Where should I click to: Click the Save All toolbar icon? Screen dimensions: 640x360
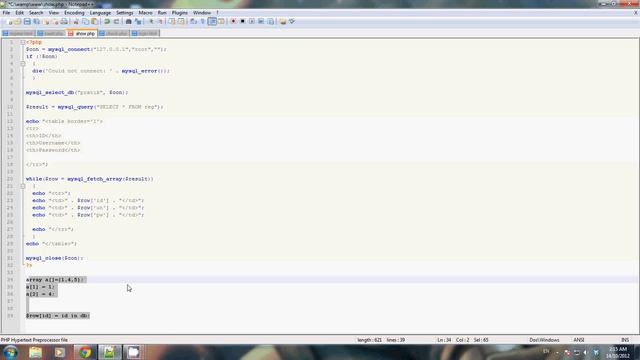pos(36,21)
